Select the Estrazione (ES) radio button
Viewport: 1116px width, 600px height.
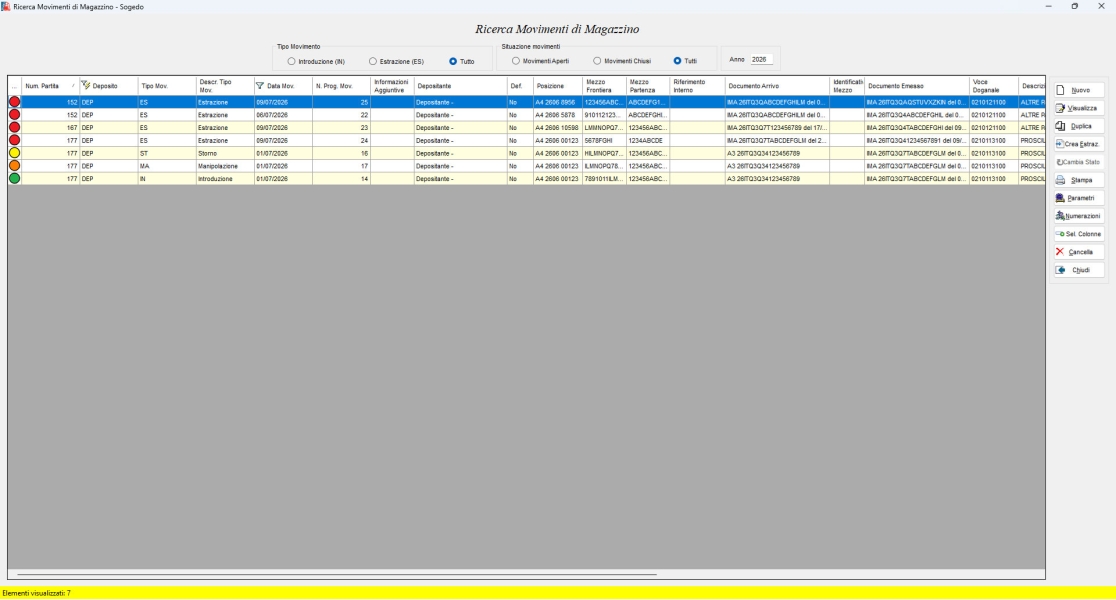pyautogui.click(x=372, y=61)
